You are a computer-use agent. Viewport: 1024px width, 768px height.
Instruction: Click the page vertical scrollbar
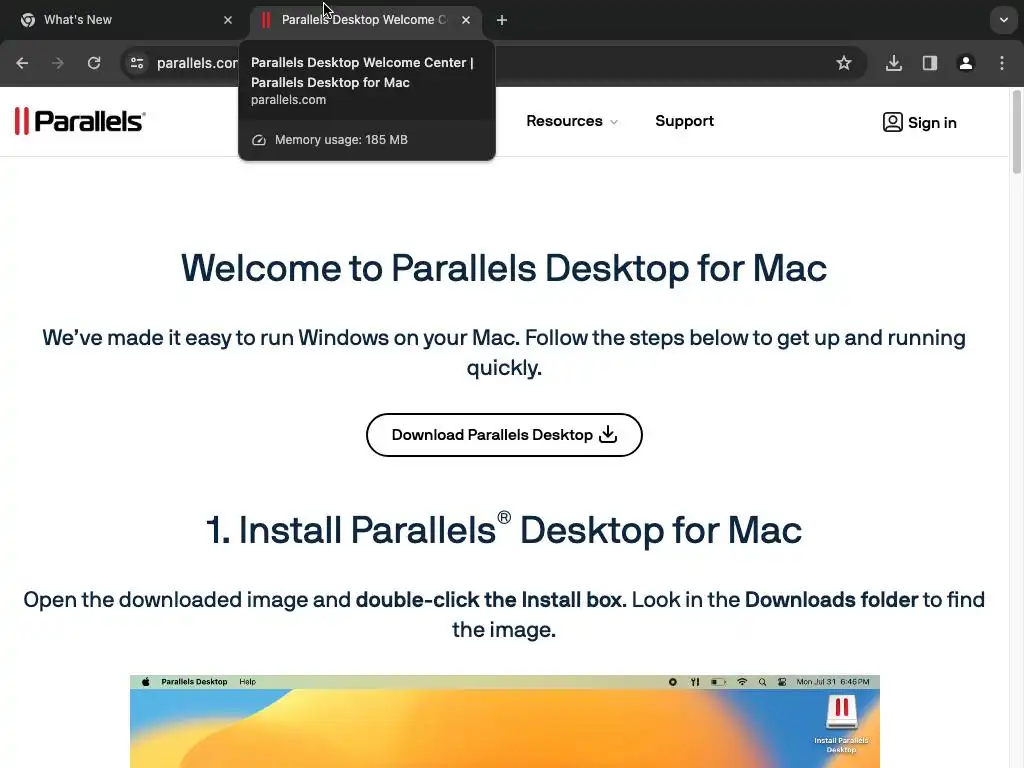click(x=1016, y=133)
